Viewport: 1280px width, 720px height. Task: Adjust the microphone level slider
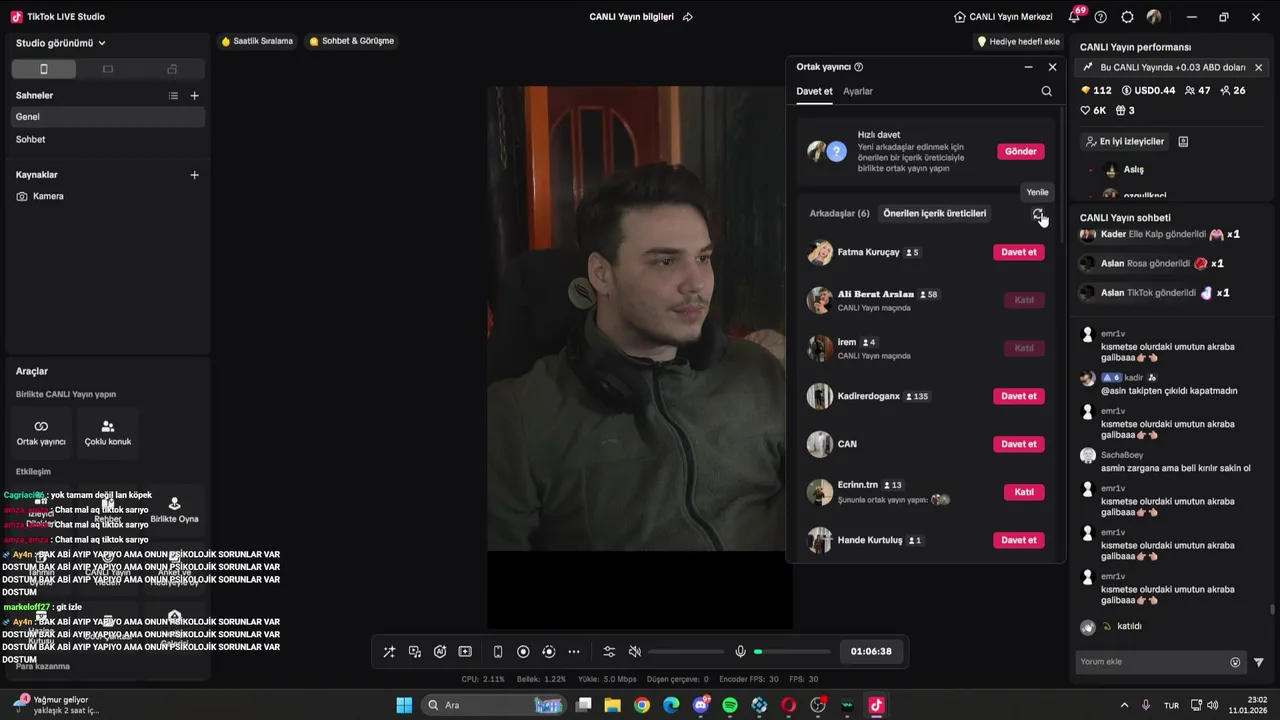(792, 652)
